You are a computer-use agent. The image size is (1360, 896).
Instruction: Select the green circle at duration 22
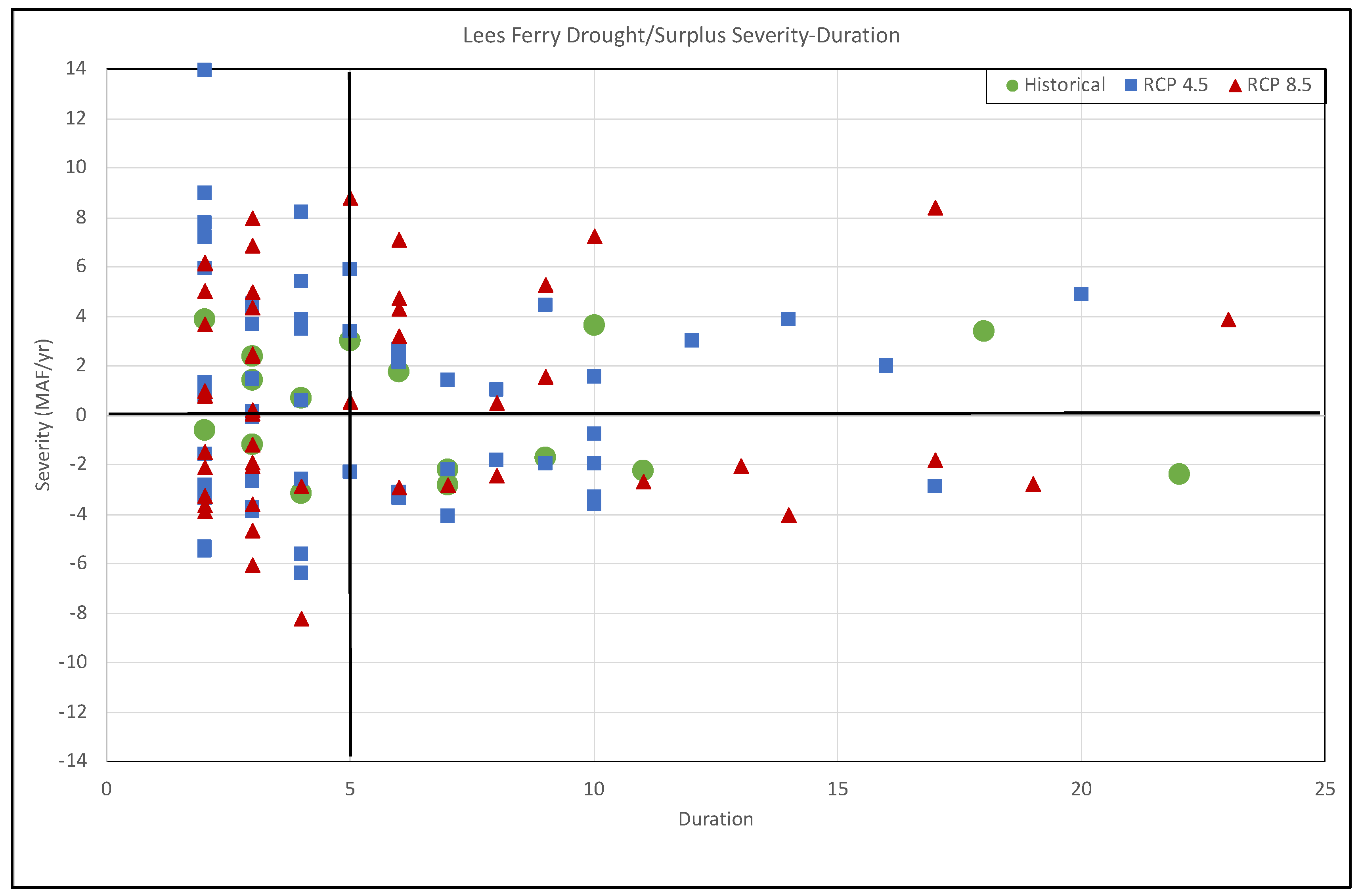tap(1179, 474)
